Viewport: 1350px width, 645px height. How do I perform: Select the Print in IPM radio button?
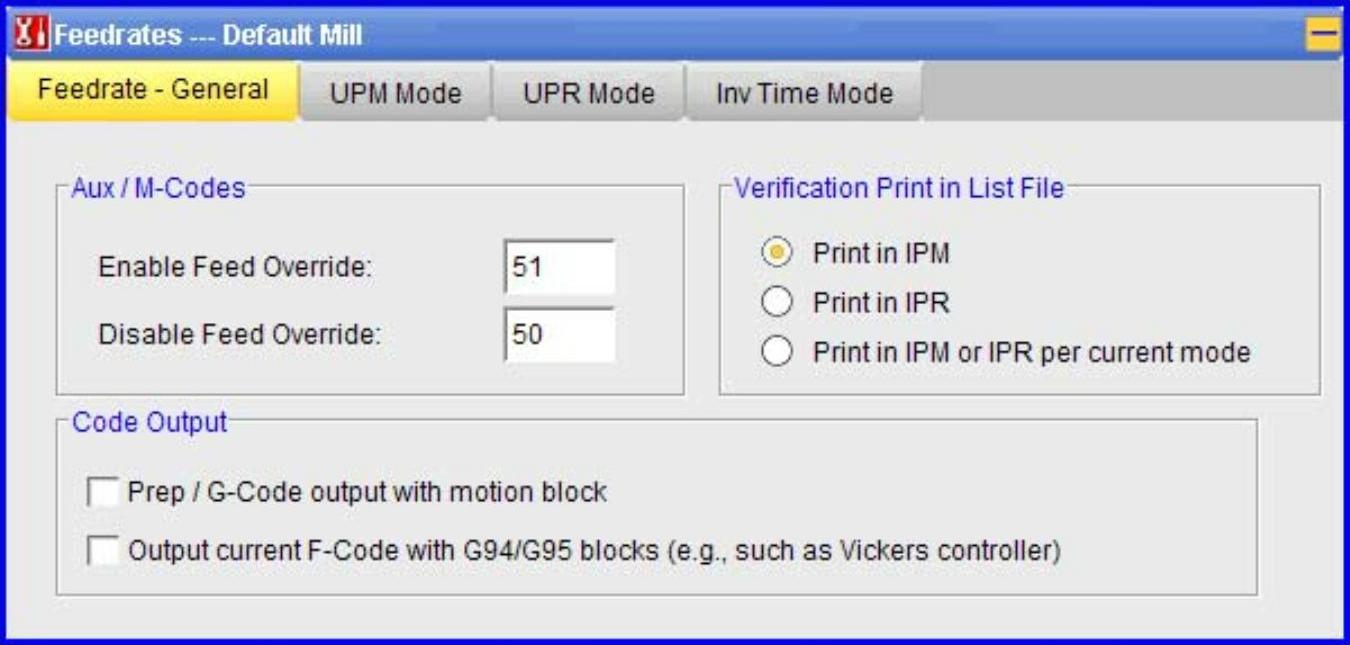(x=777, y=254)
